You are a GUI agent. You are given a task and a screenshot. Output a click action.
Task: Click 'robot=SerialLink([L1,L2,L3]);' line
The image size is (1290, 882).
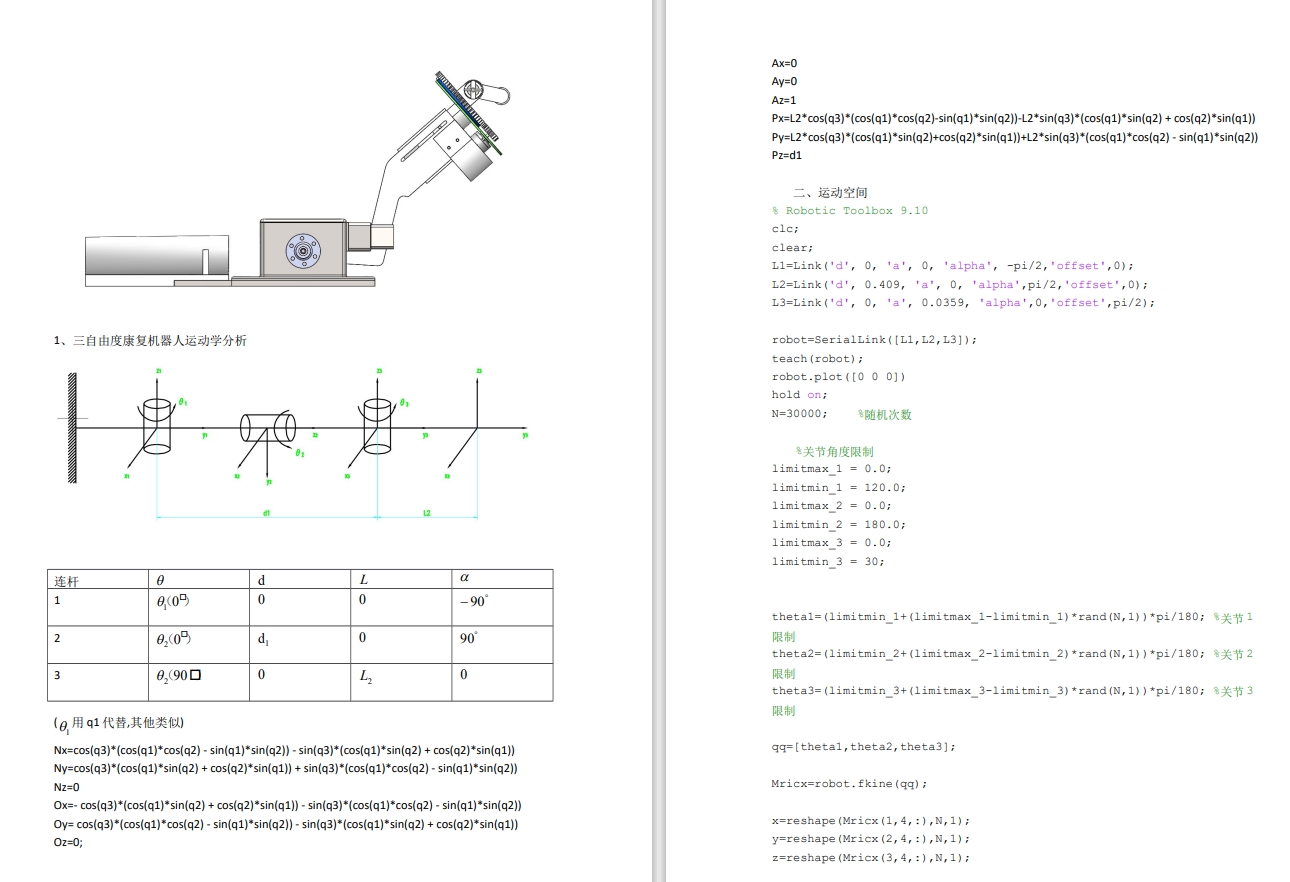coord(874,340)
